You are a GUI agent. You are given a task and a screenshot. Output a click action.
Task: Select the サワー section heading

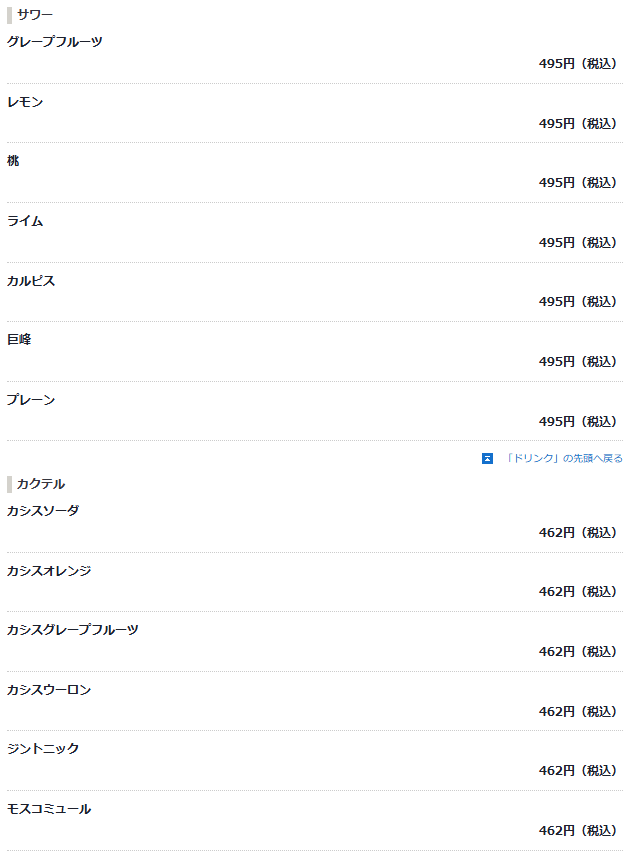point(34,15)
